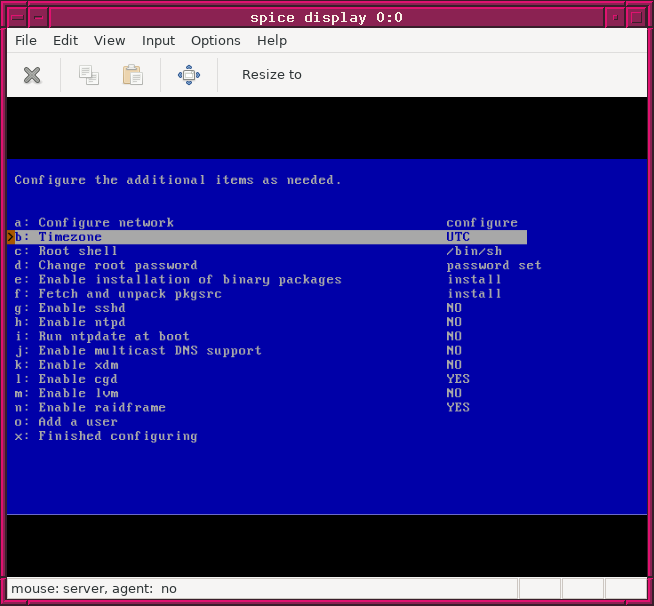Select the Enable ntpd option

(x=84, y=322)
